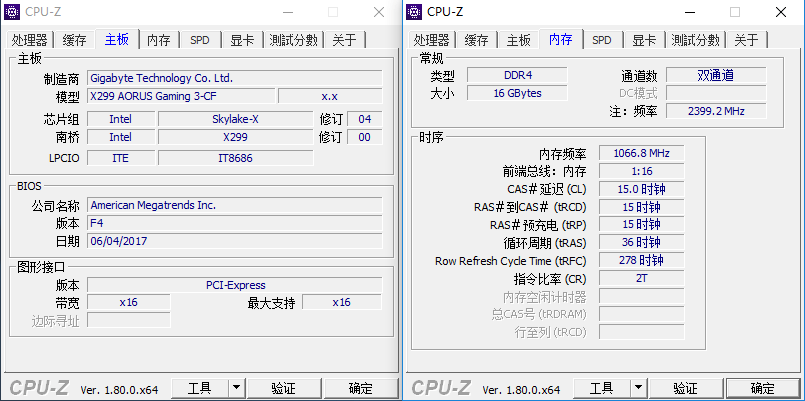Click the CPU-Z app icon in left window title bar
805x401 pixels.
(12, 12)
